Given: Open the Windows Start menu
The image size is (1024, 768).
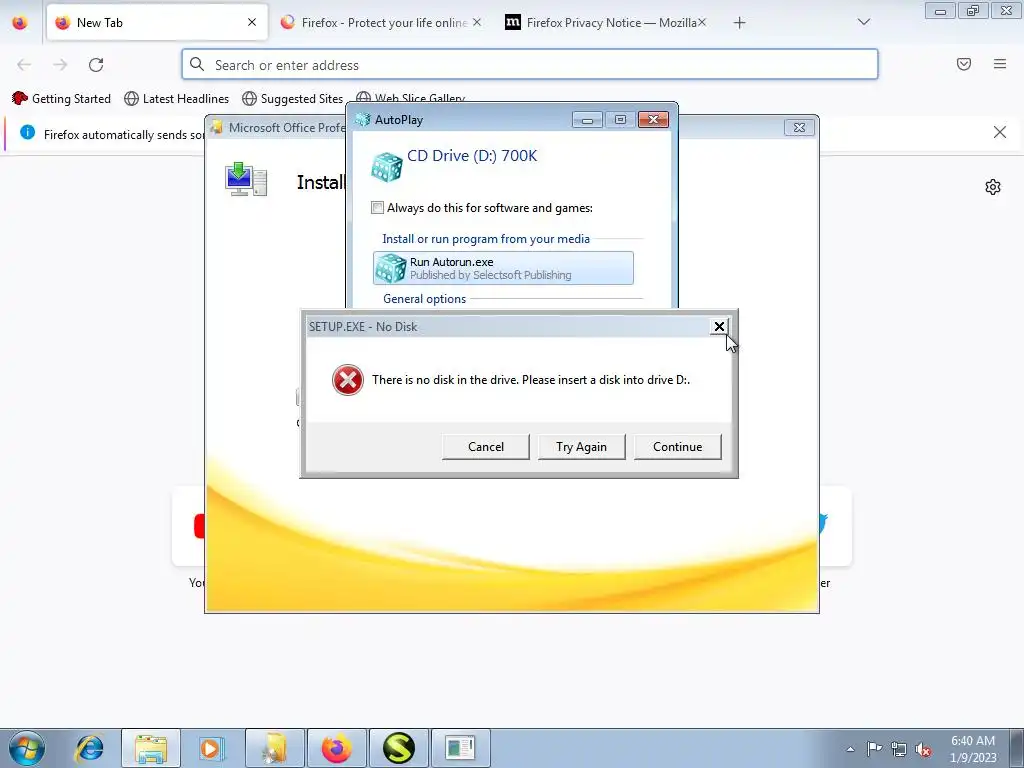Looking at the screenshot, I should coord(27,748).
